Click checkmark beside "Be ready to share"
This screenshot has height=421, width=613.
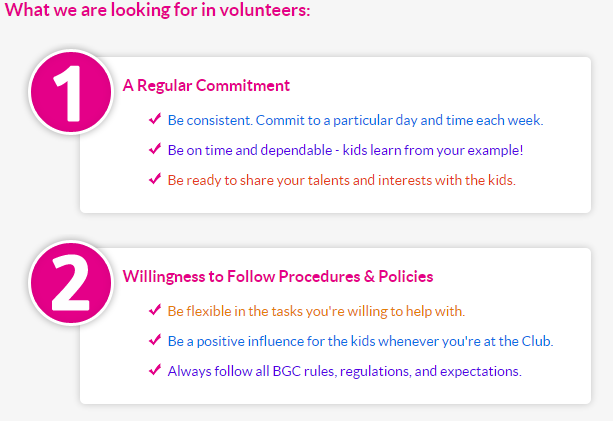[x=155, y=179]
